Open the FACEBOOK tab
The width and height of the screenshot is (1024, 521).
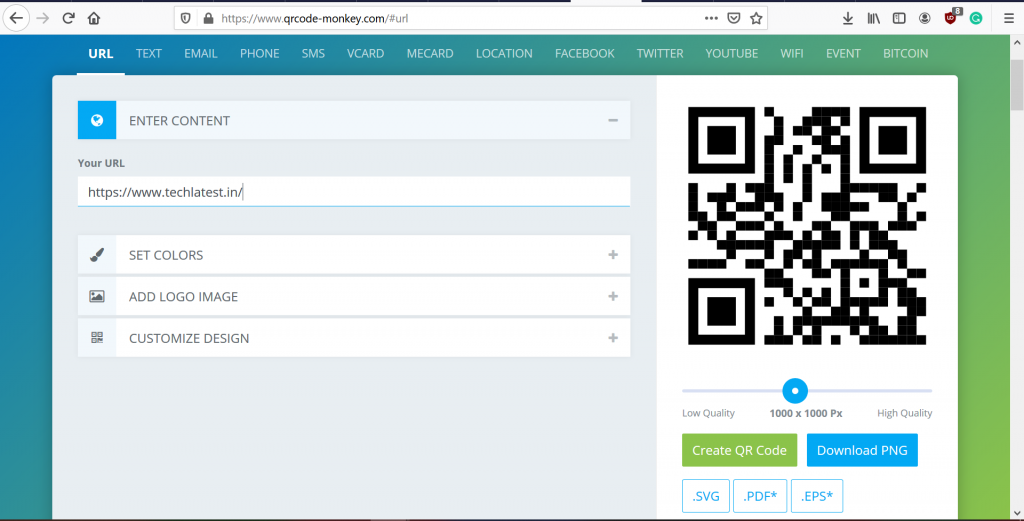(x=584, y=54)
